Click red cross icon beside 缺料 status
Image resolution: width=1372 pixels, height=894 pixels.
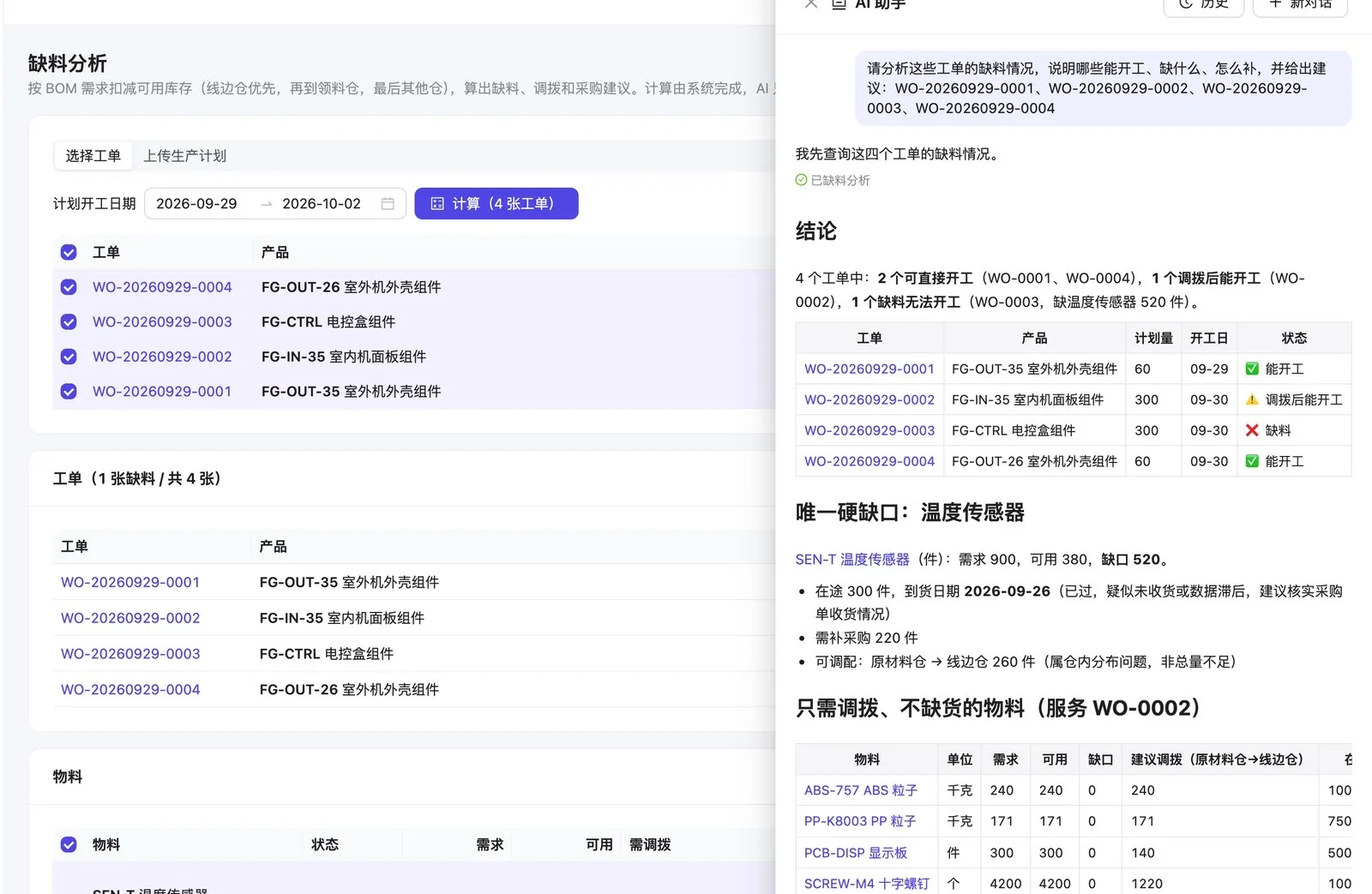(x=1252, y=430)
